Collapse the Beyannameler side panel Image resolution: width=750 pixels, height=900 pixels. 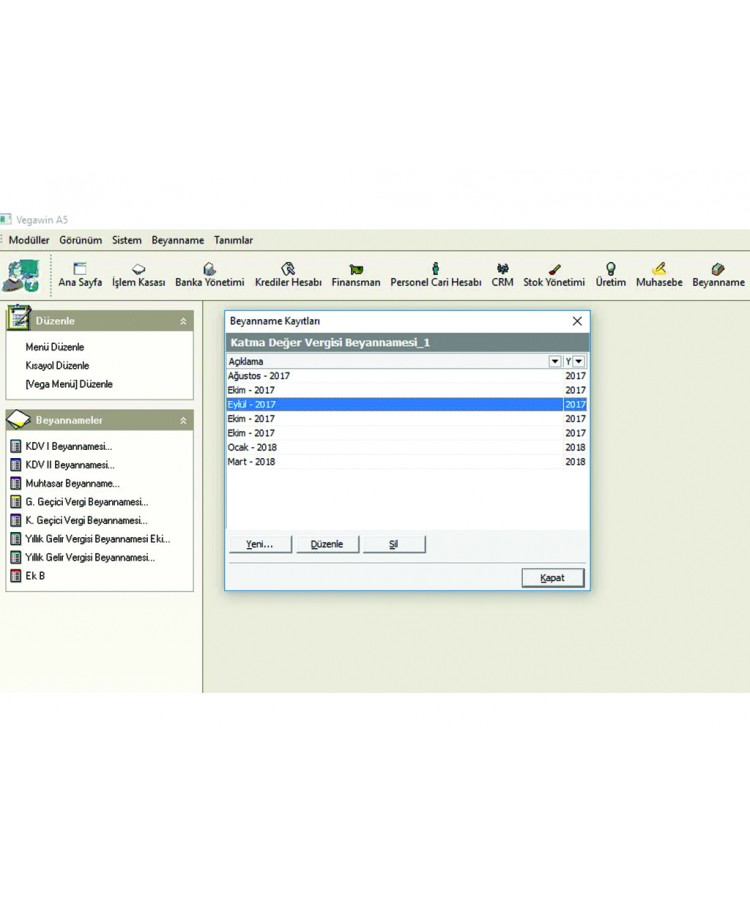183,421
